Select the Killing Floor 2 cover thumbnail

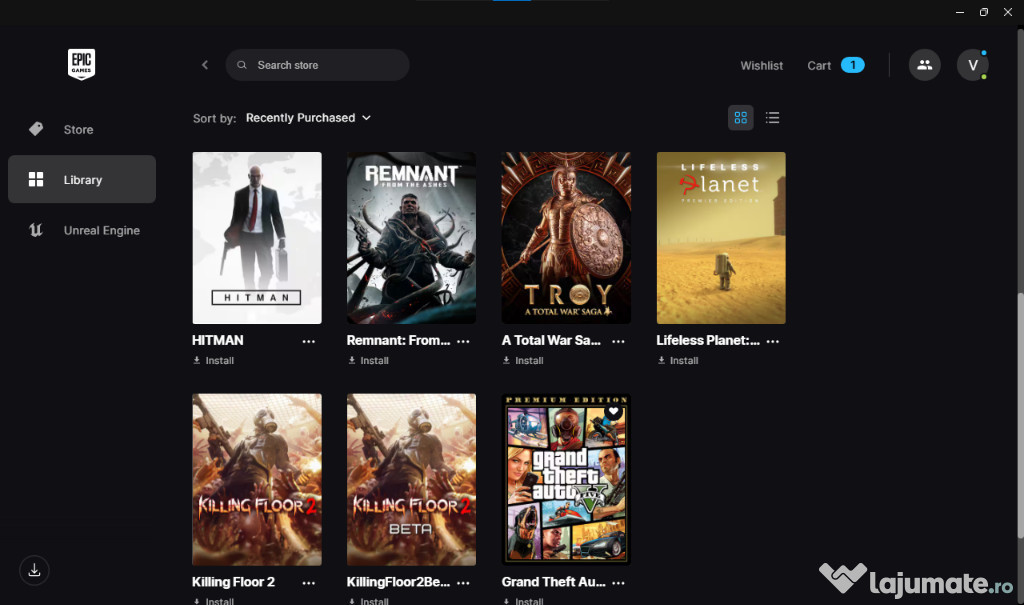pyautogui.click(x=257, y=480)
